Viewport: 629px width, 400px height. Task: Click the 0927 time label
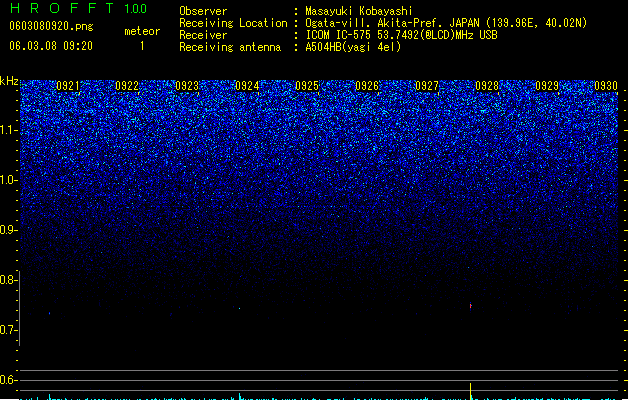tap(427, 86)
